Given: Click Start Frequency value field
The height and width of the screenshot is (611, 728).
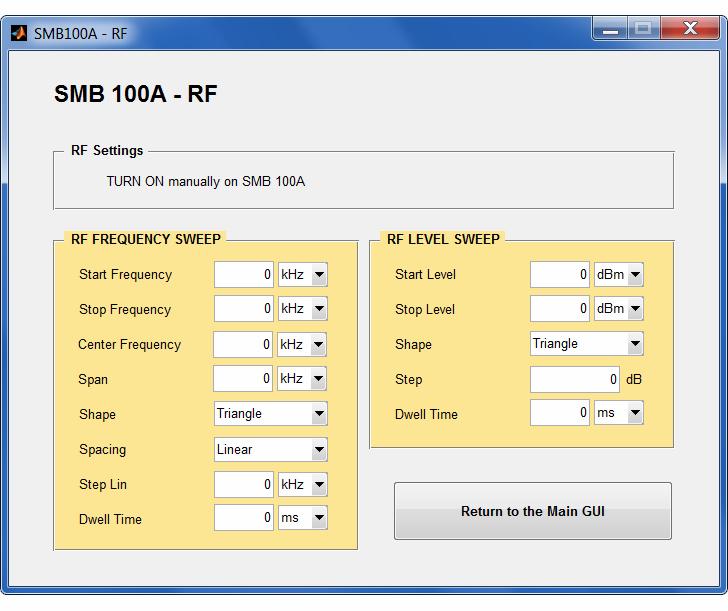Looking at the screenshot, I should (244, 274).
